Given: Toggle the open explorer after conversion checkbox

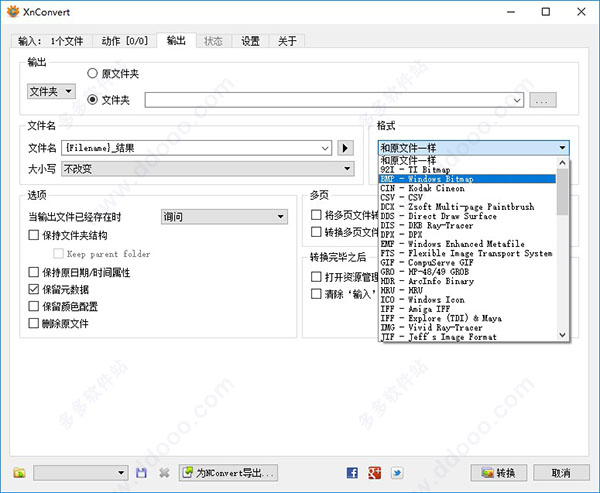Looking at the screenshot, I should (316, 277).
